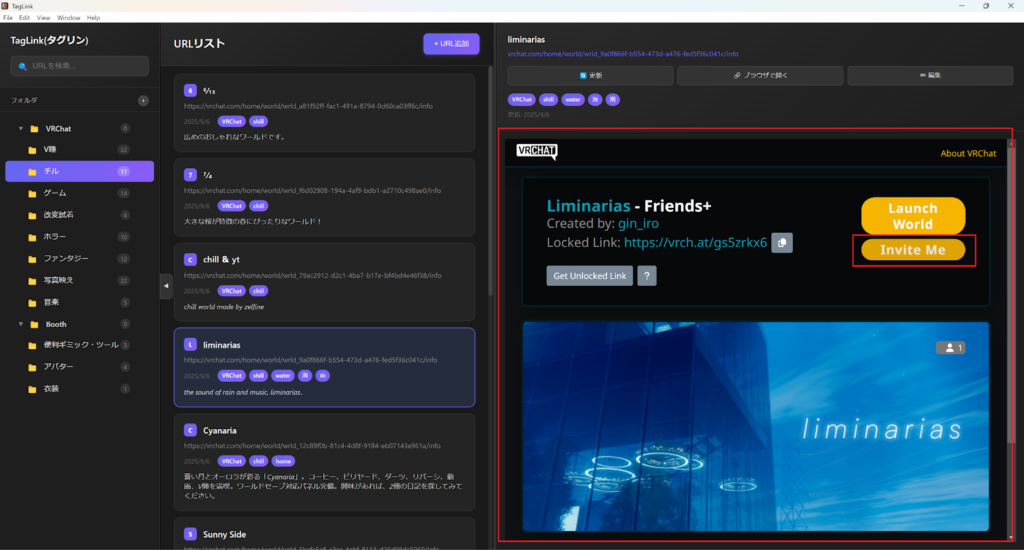Viewport: 1024px width, 550px height.
Task: Click the 広めのおしゃれなワールドです。 description
Action: [x=234, y=137]
